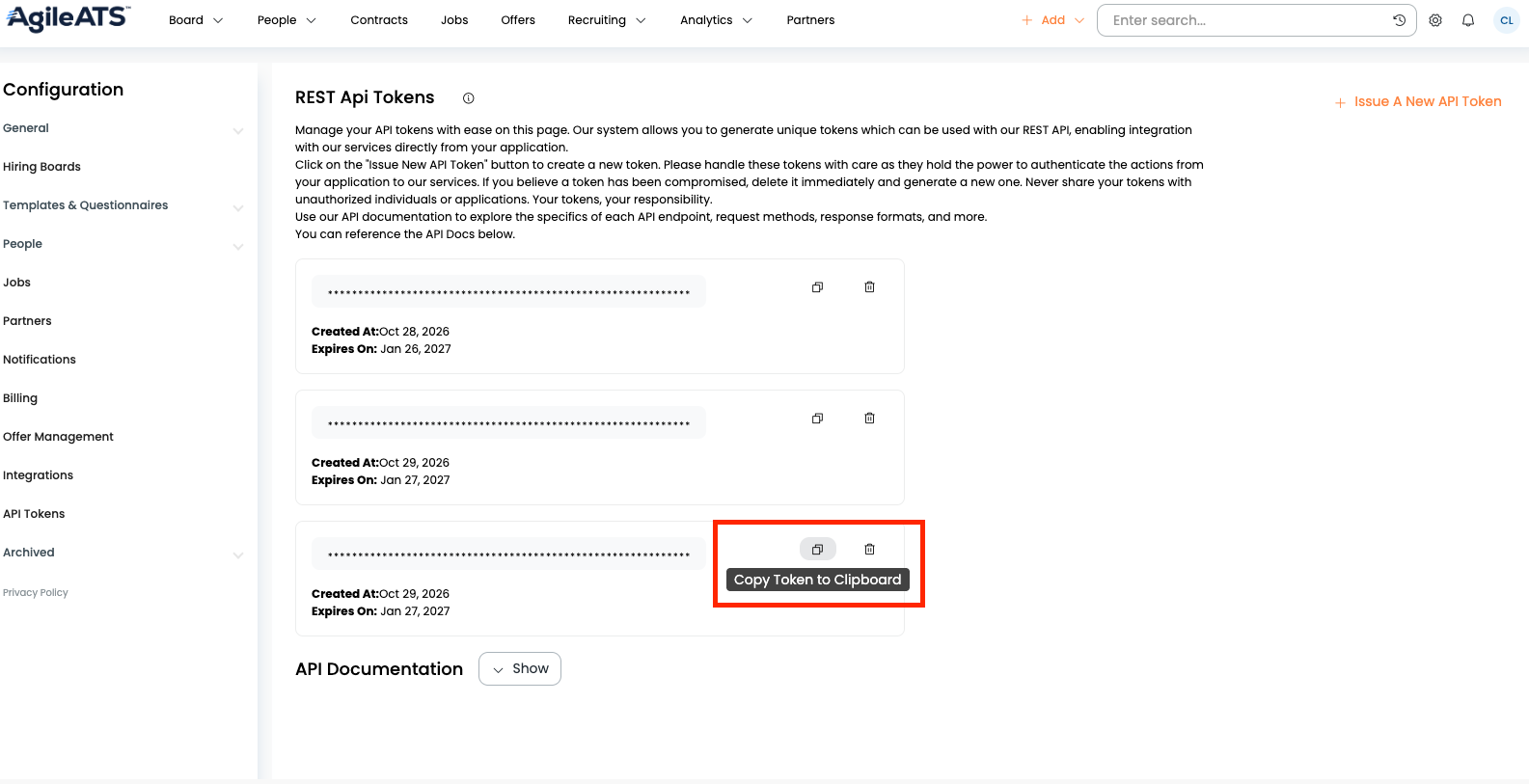
Task: Open the search history clock icon
Action: pos(1399,20)
